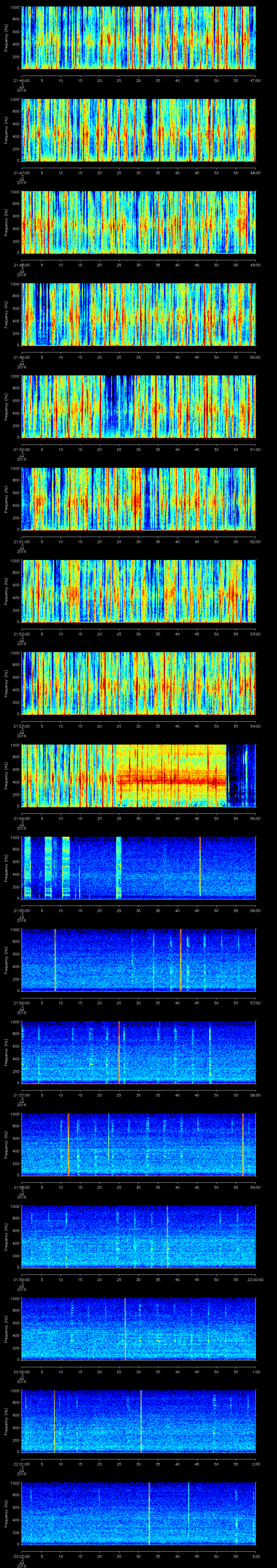Select the 21:48:00 time label
Screen dimensions: 277x1568
click(21, 265)
